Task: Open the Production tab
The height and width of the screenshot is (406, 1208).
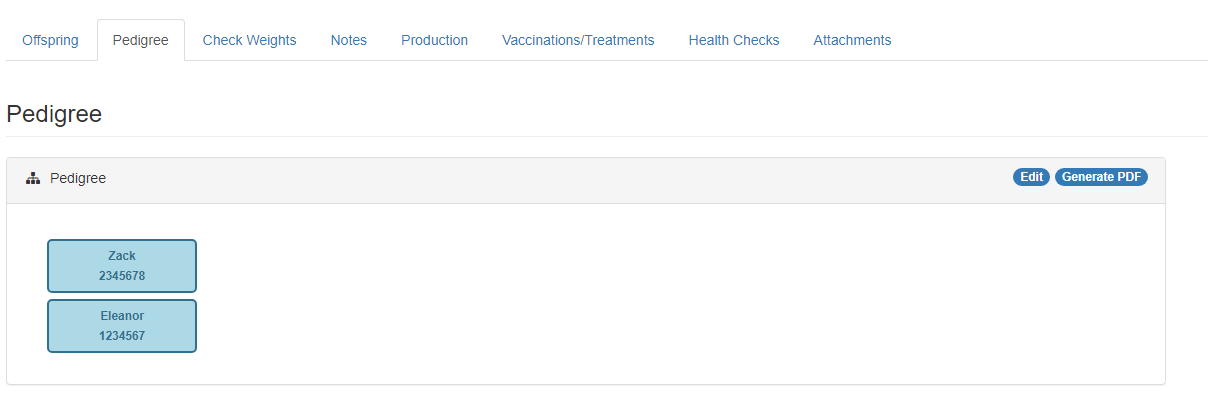Action: pyautogui.click(x=435, y=40)
